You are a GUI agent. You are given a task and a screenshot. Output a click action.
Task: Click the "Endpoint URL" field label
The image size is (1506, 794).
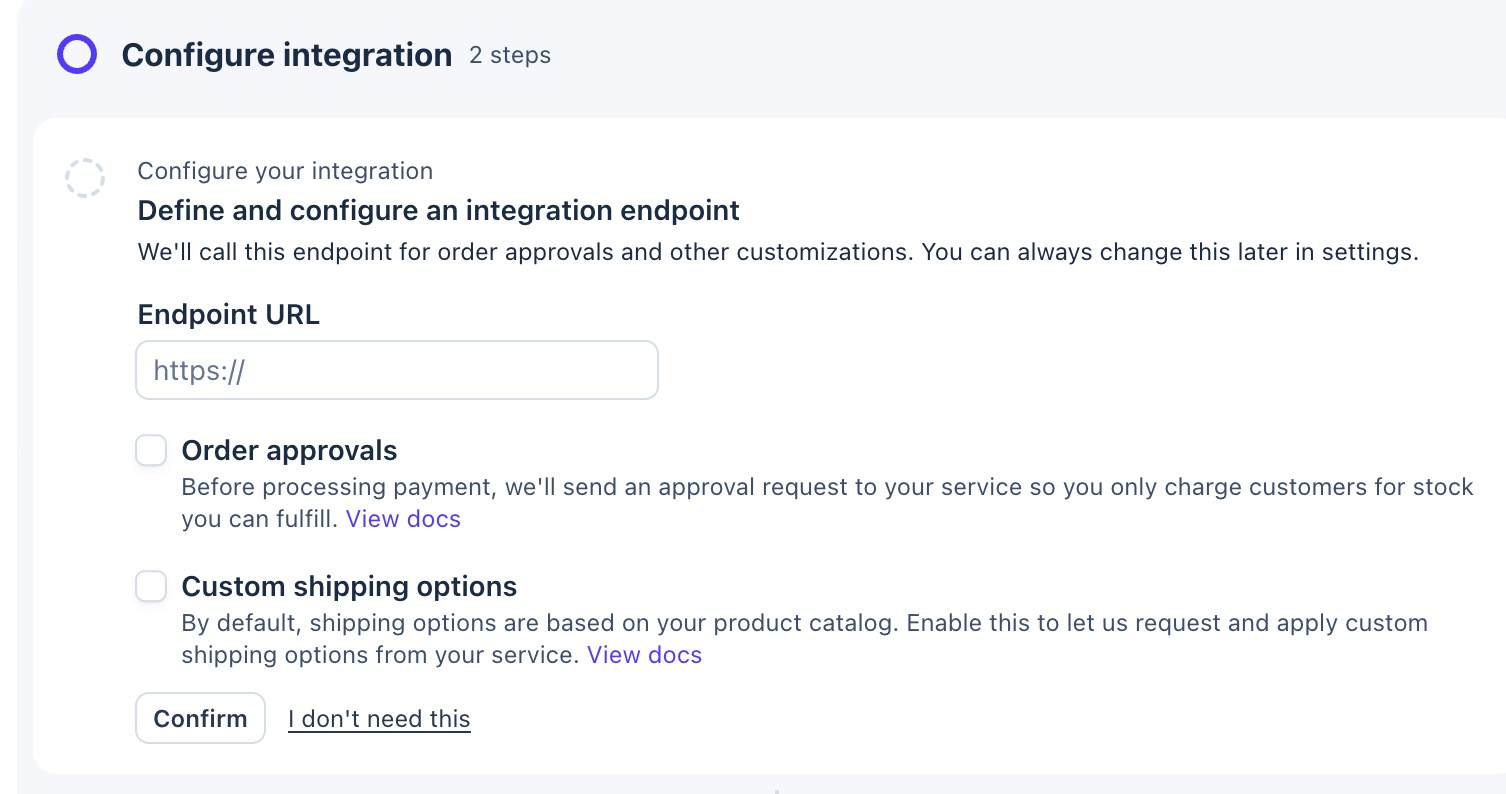(229, 314)
